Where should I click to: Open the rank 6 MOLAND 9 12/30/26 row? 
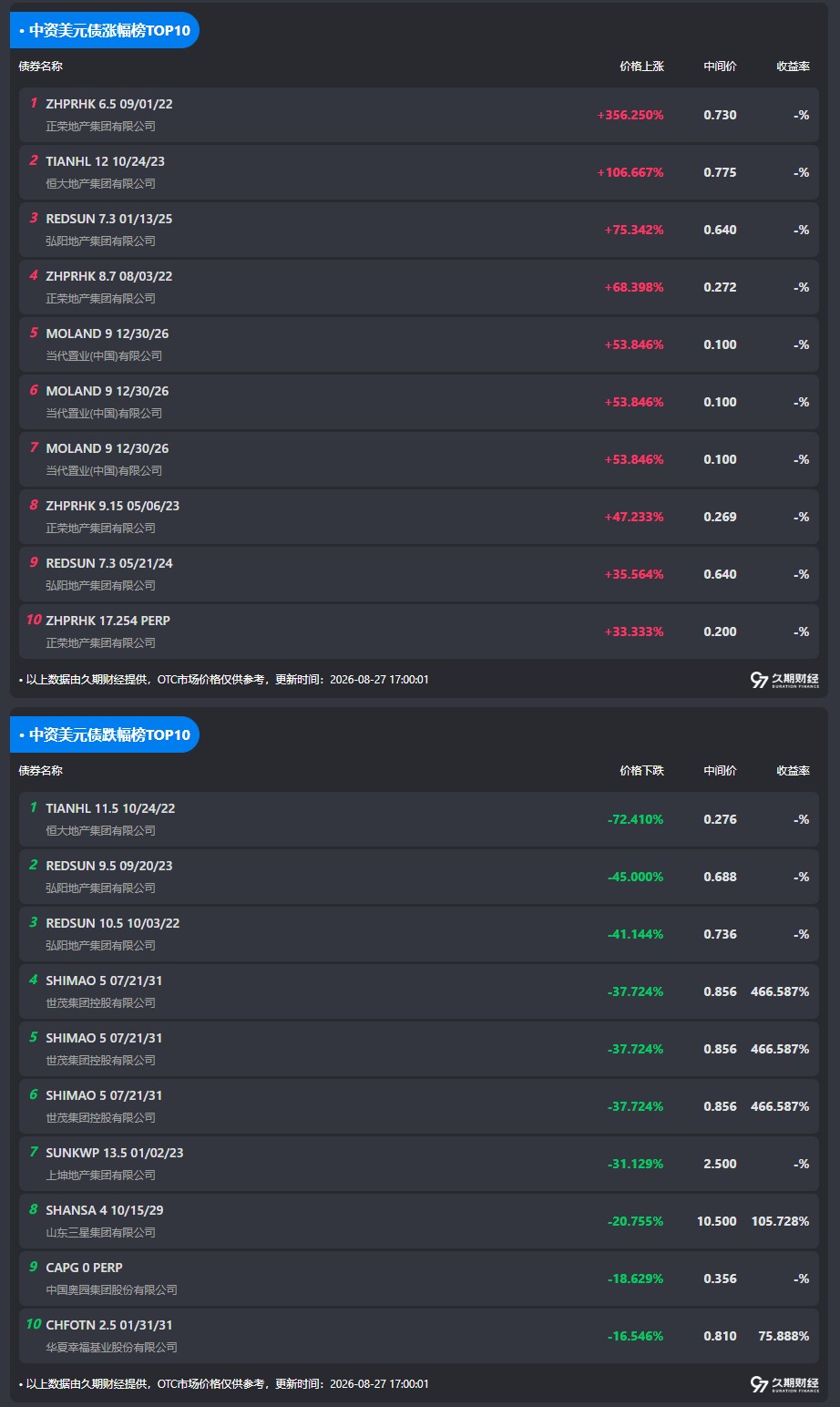419,402
